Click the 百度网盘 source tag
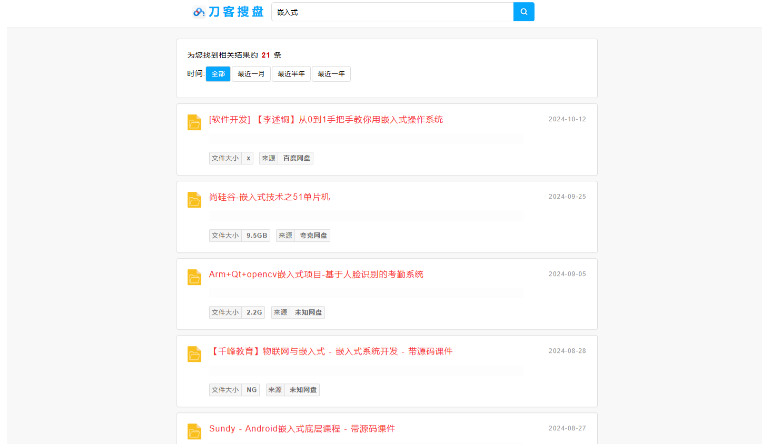 click(296, 158)
